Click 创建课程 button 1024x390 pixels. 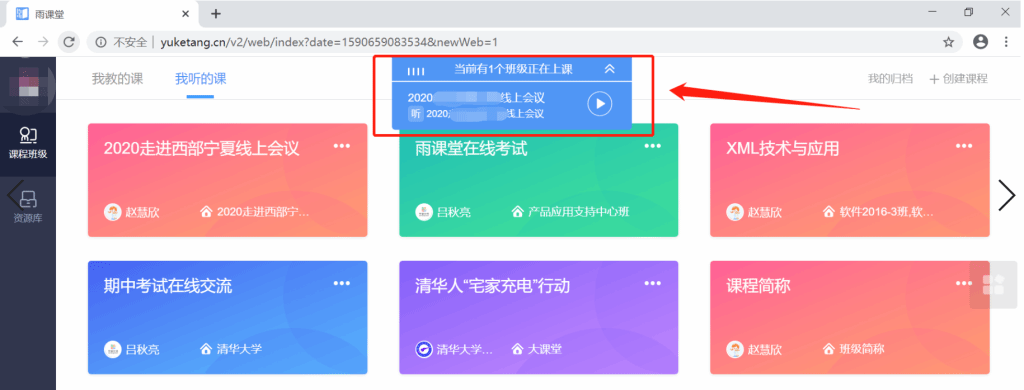coord(958,79)
